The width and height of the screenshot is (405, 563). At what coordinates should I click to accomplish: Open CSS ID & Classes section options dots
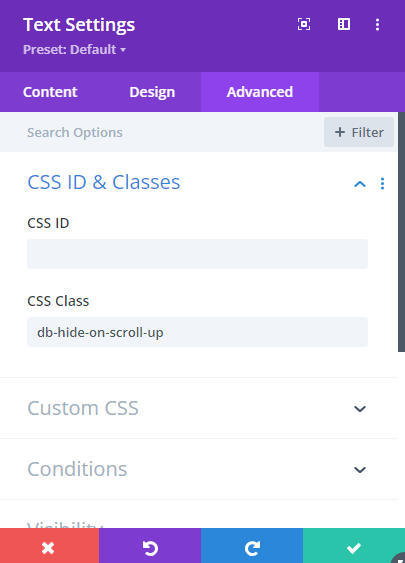pyautogui.click(x=382, y=183)
